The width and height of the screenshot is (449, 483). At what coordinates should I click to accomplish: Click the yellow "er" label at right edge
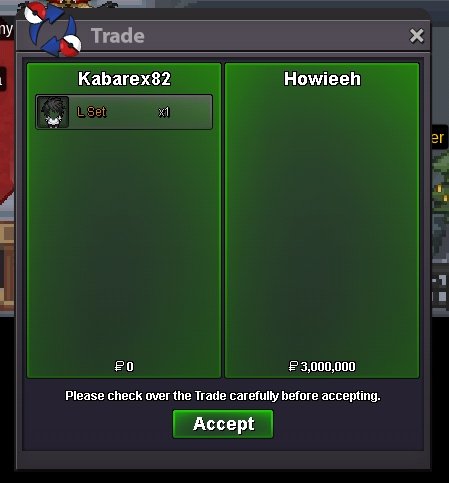tap(438, 138)
